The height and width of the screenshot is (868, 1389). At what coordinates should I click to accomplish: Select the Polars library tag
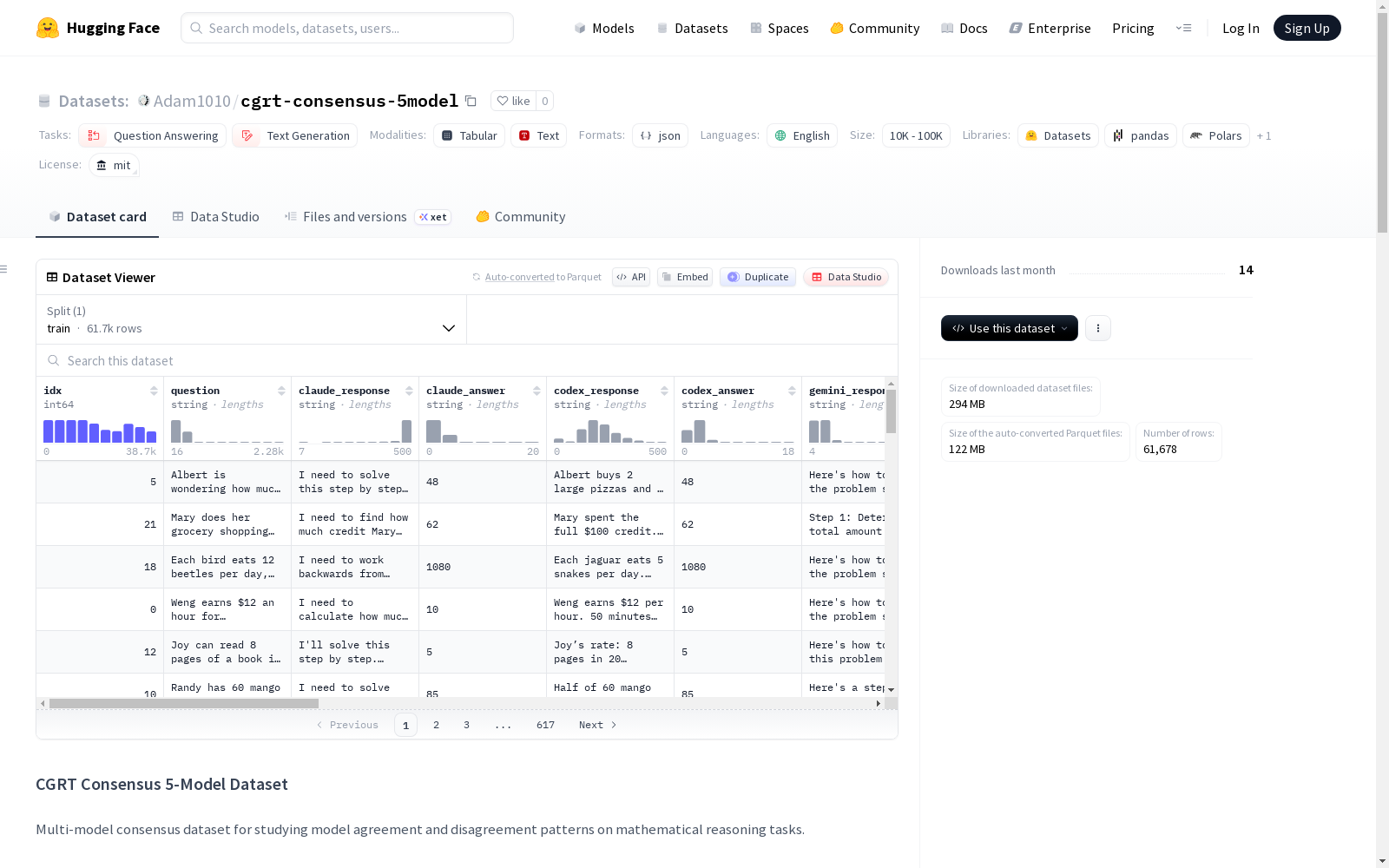pos(1216,135)
